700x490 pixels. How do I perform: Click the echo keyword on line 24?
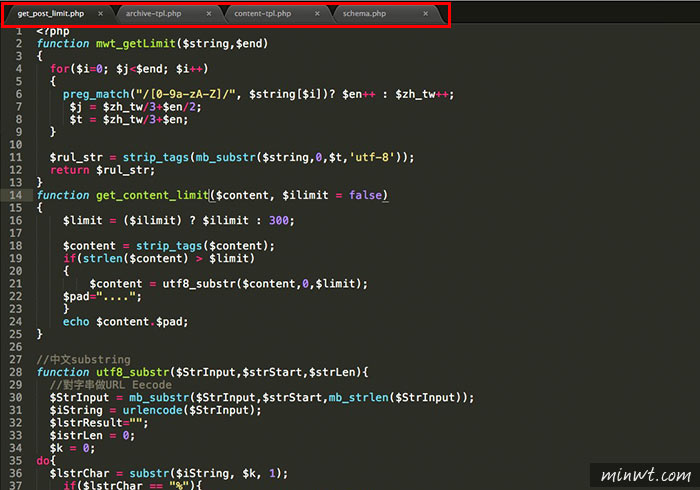(76, 322)
